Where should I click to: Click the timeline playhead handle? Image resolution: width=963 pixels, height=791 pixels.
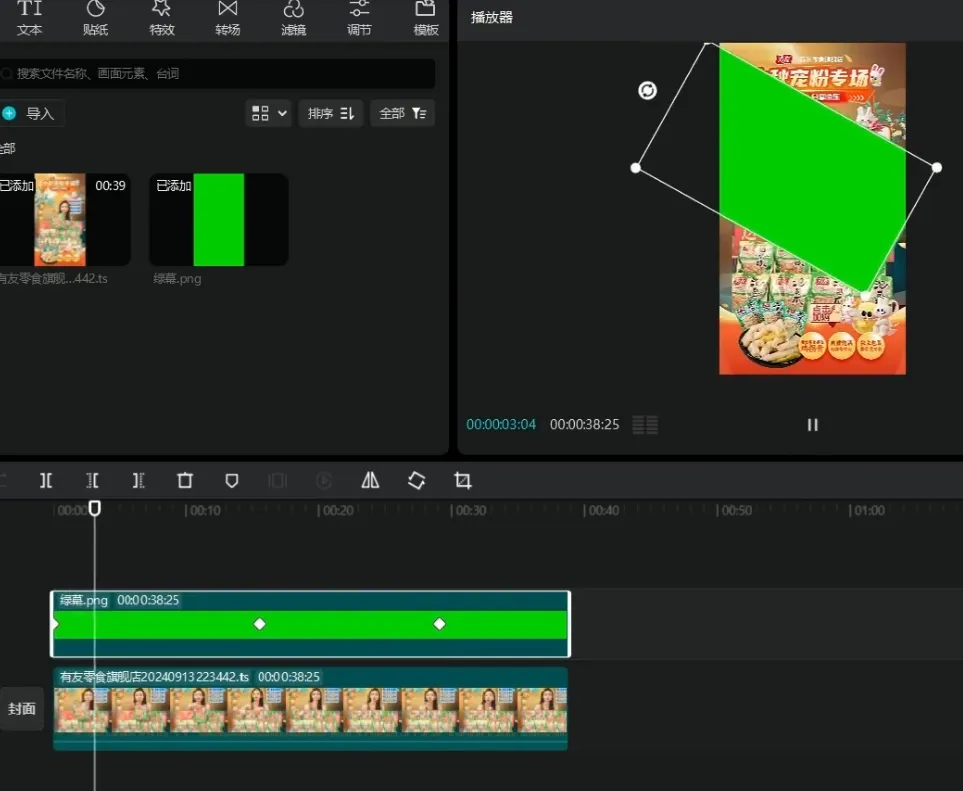pos(95,508)
